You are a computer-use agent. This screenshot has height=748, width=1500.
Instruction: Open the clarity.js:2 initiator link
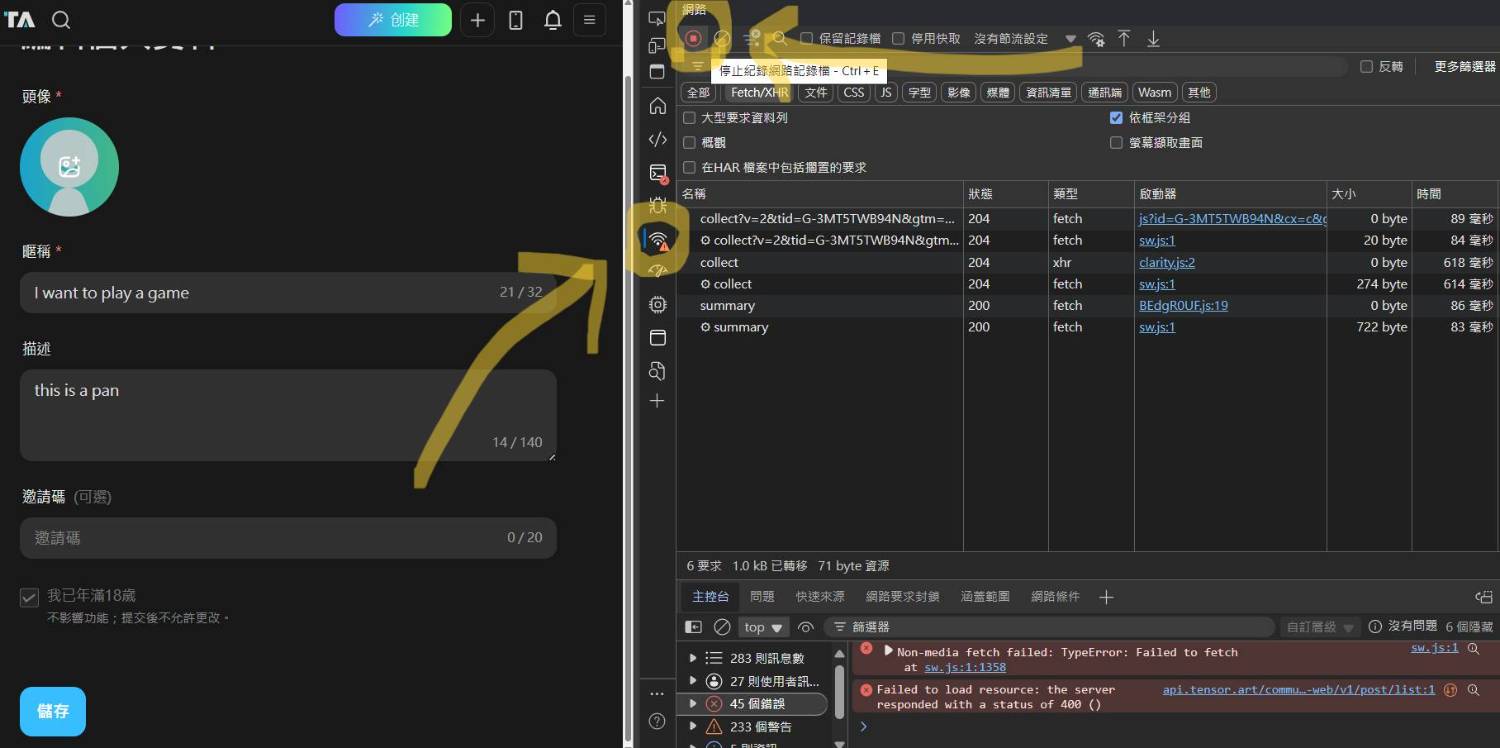tap(1166, 262)
